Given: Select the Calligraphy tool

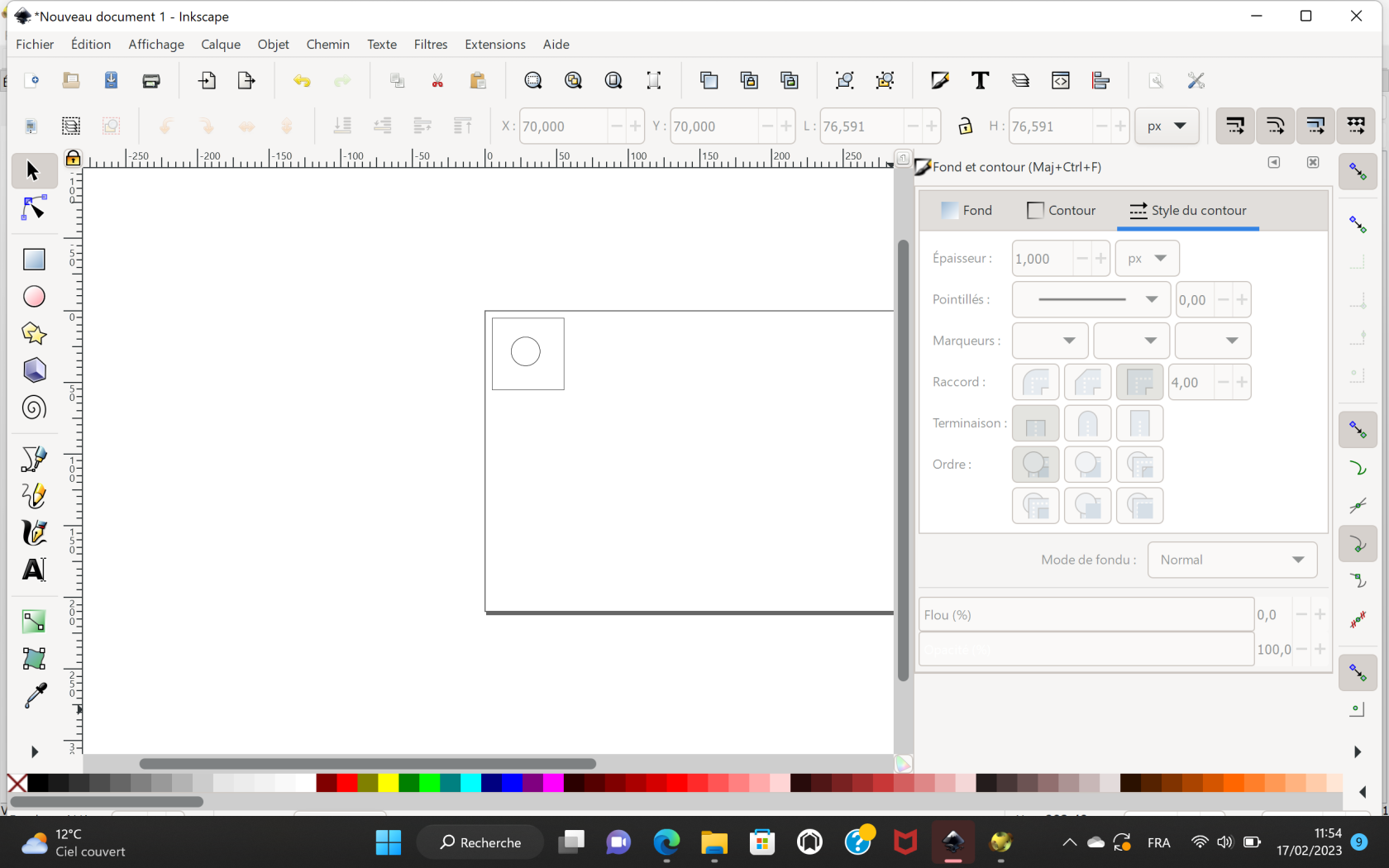Looking at the screenshot, I should tap(33, 532).
